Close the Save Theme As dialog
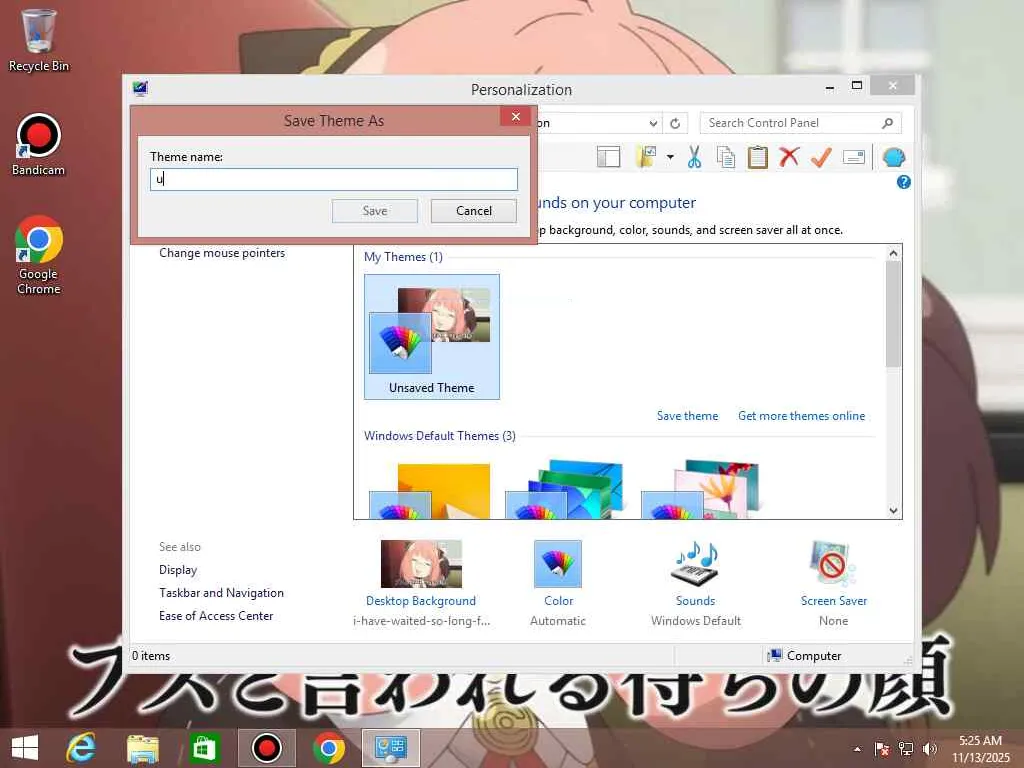 [516, 116]
